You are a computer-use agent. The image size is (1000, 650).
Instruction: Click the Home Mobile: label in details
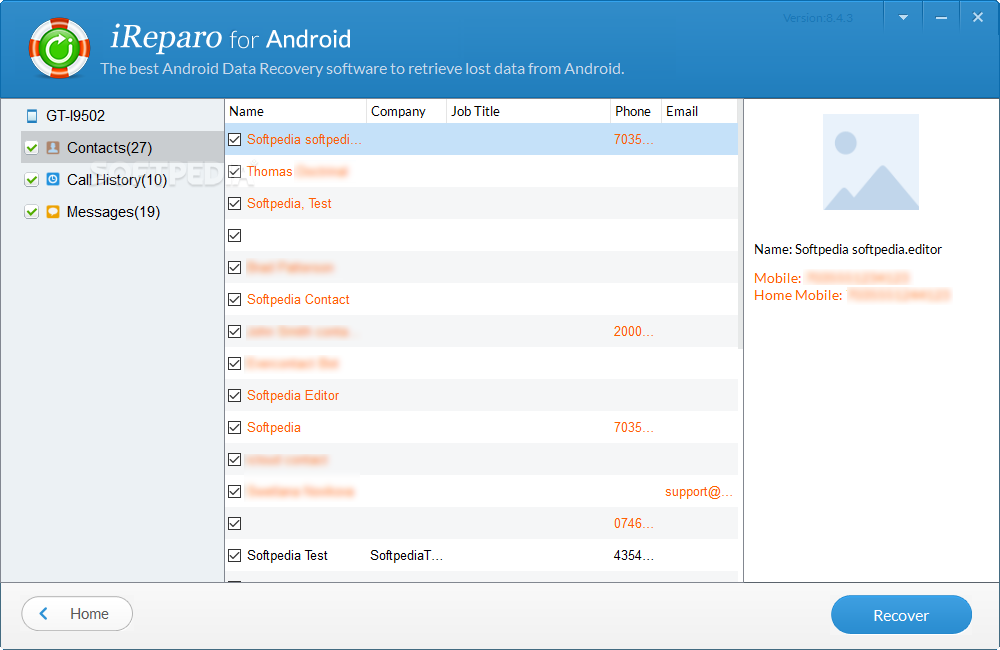(798, 295)
